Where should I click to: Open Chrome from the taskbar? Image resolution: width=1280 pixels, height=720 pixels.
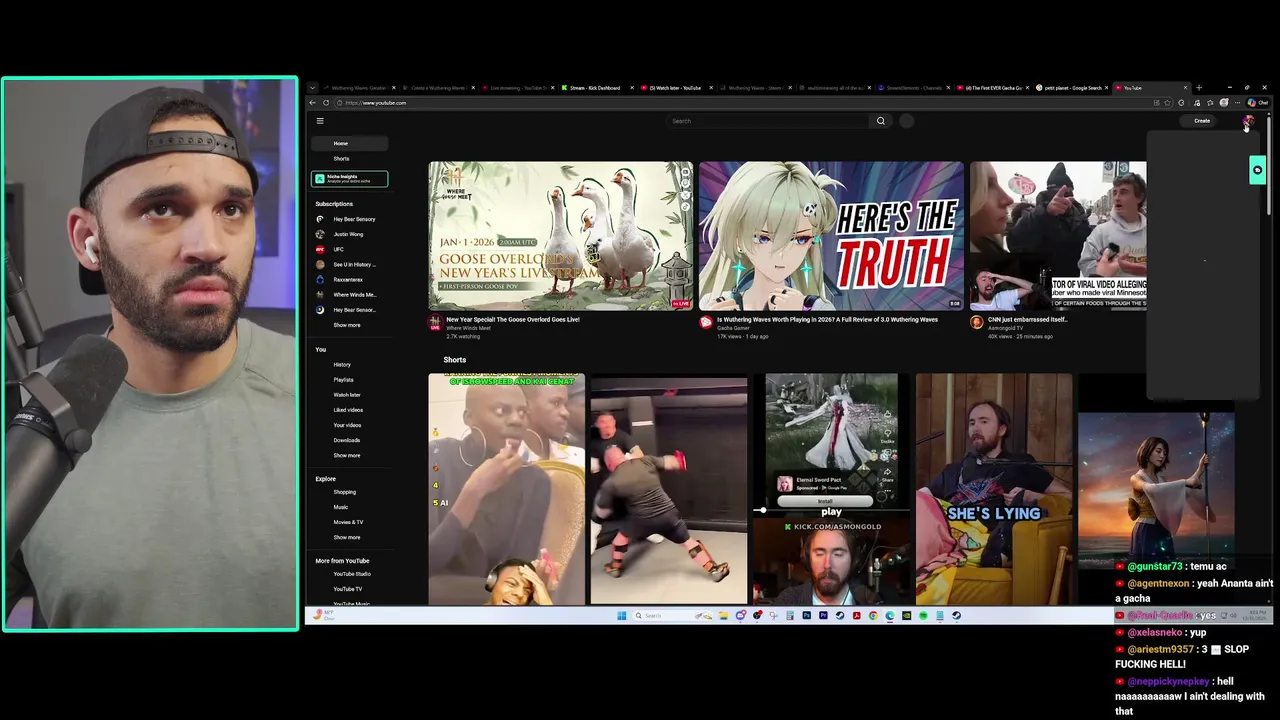(873, 616)
